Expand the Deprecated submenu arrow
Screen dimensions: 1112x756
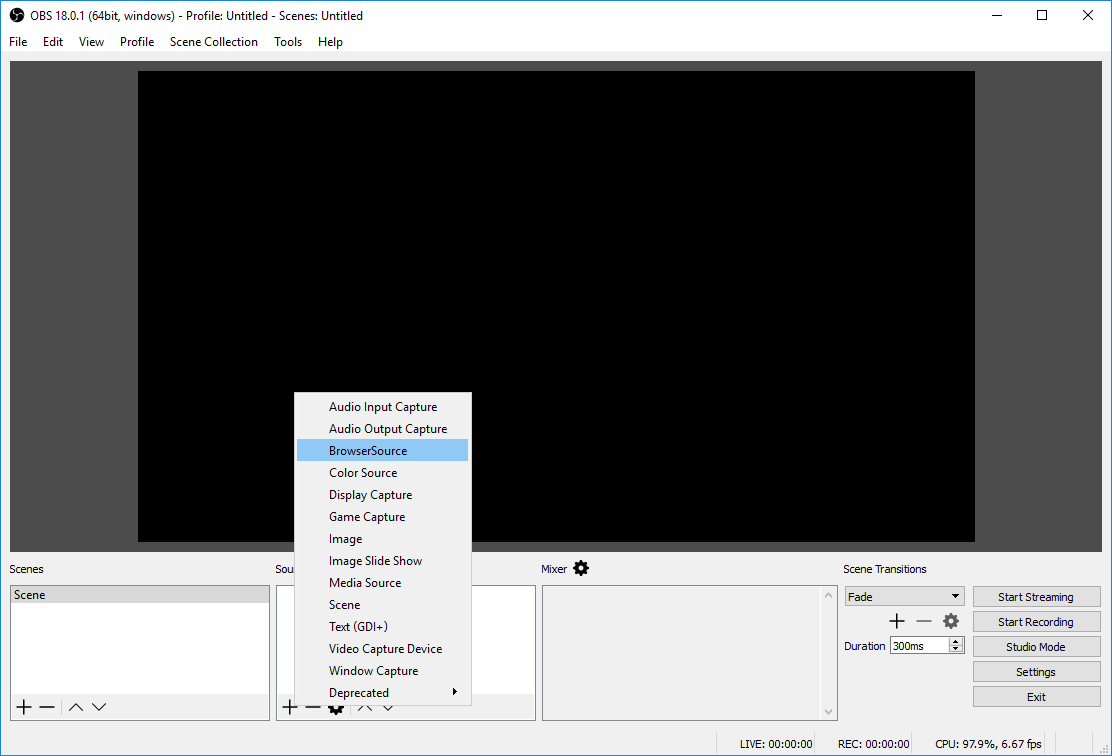pyautogui.click(x=455, y=691)
